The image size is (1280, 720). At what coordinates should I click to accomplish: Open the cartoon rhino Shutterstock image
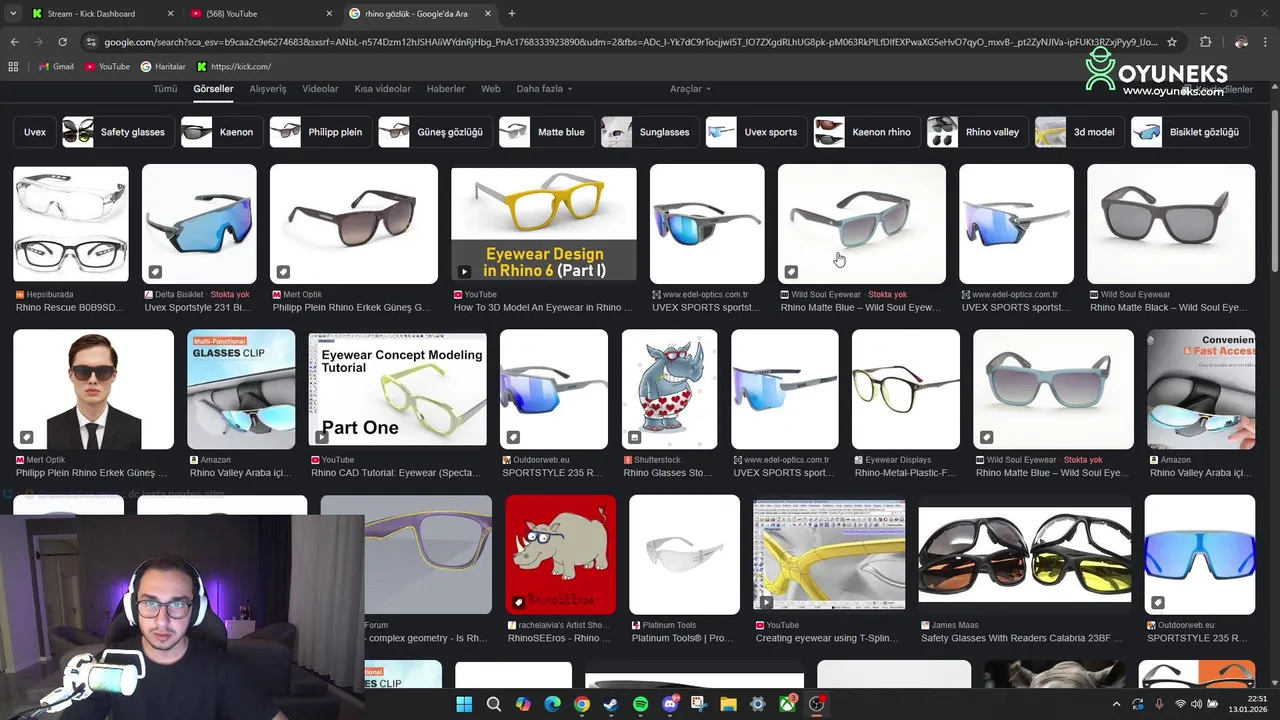pos(670,389)
